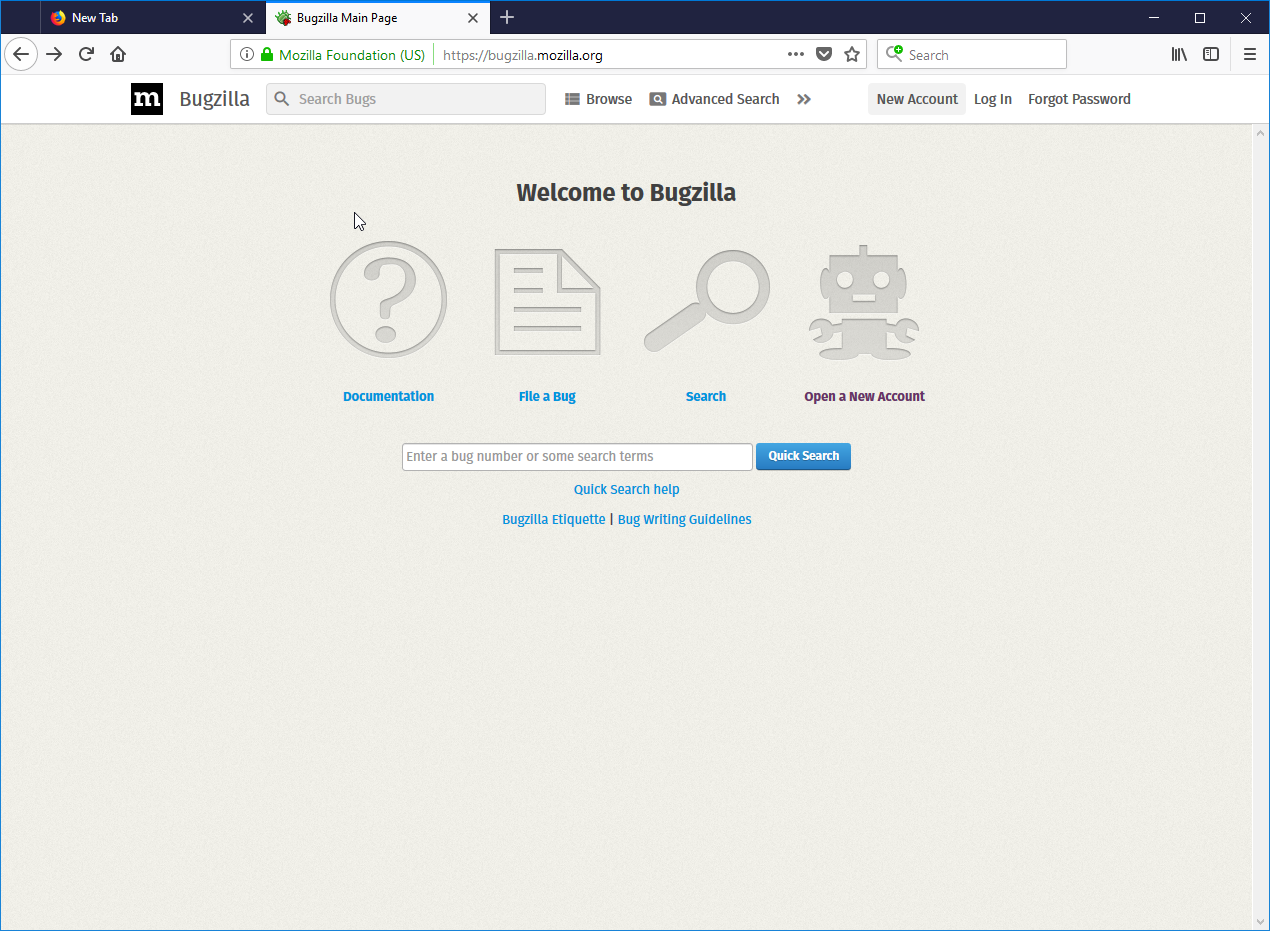Click the Mozilla 'm' logo icon
Viewport: 1270px width, 931px height.
[147, 99]
